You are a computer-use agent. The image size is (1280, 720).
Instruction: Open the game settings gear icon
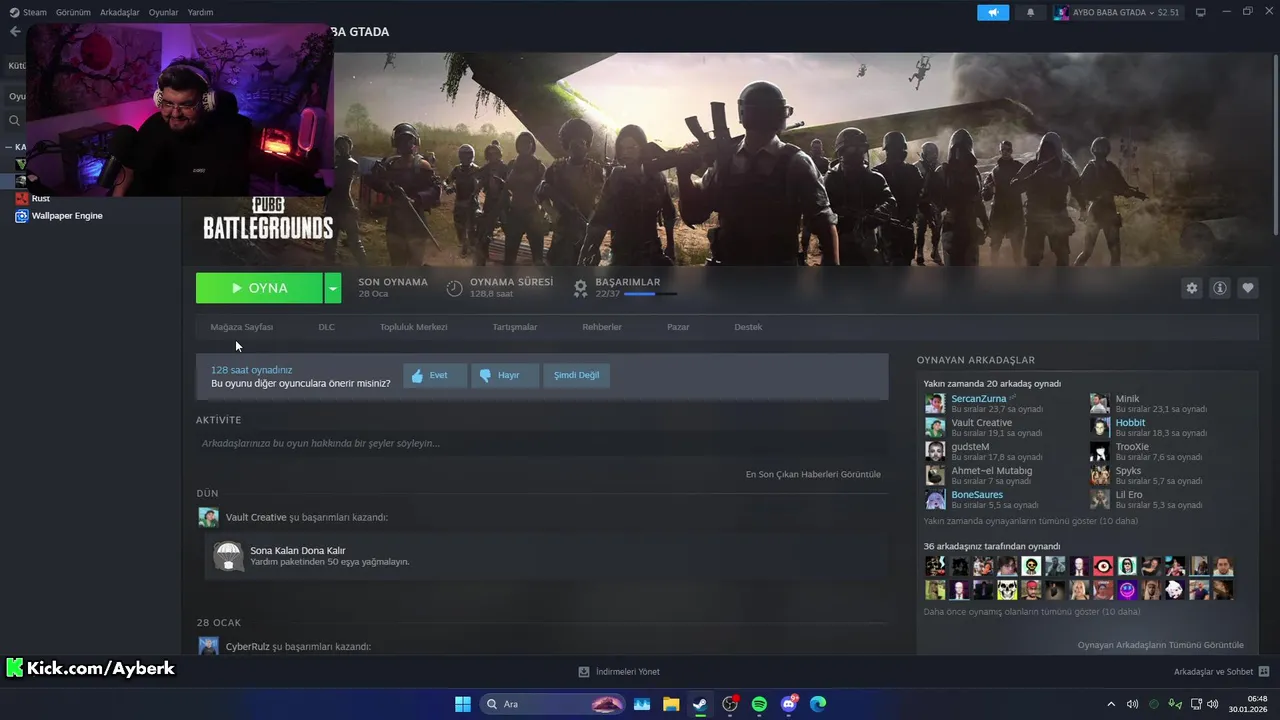pyautogui.click(x=1191, y=288)
